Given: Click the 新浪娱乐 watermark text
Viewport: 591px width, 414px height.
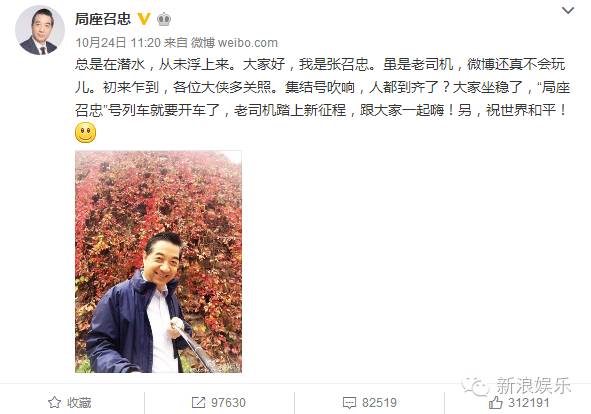Looking at the screenshot, I should [533, 386].
